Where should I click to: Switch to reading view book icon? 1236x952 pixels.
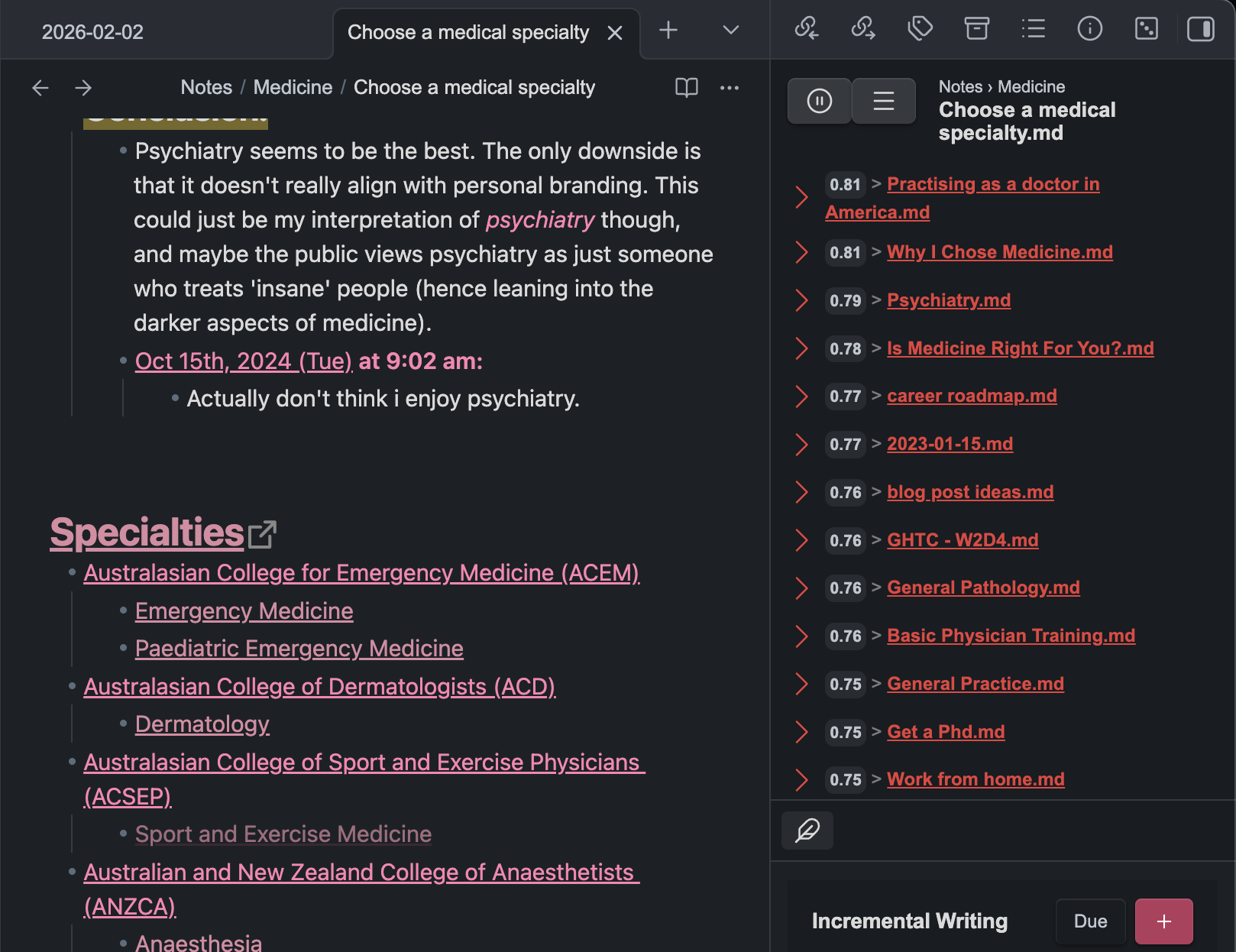point(686,88)
